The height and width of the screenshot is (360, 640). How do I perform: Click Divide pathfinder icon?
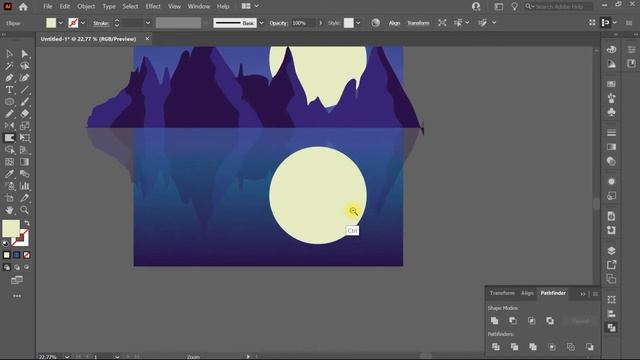[496, 347]
